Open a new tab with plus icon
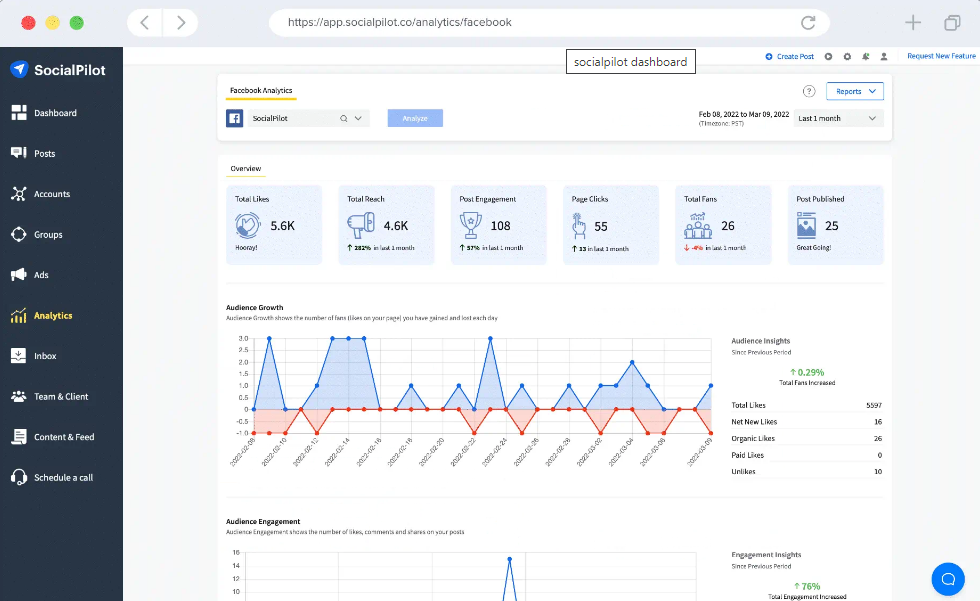Image resolution: width=980 pixels, height=601 pixels. point(913,22)
